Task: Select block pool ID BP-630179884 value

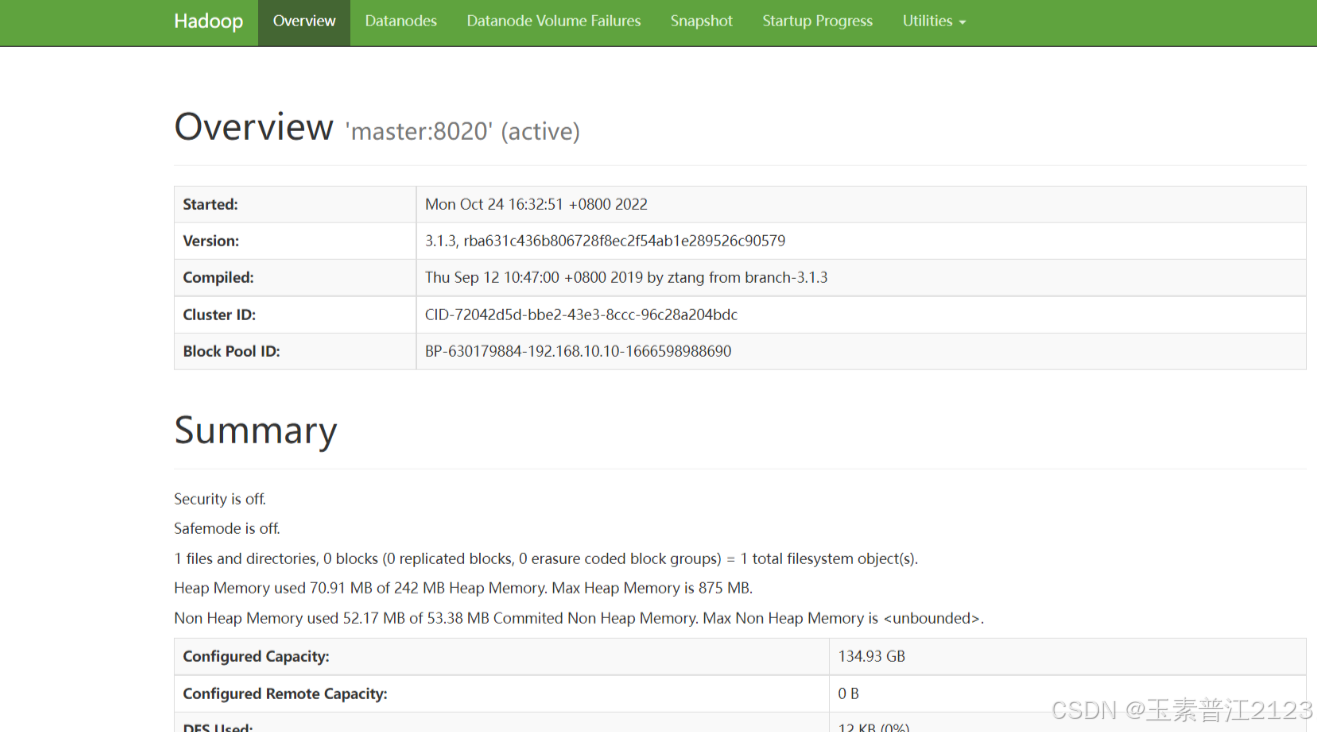Action: (578, 351)
